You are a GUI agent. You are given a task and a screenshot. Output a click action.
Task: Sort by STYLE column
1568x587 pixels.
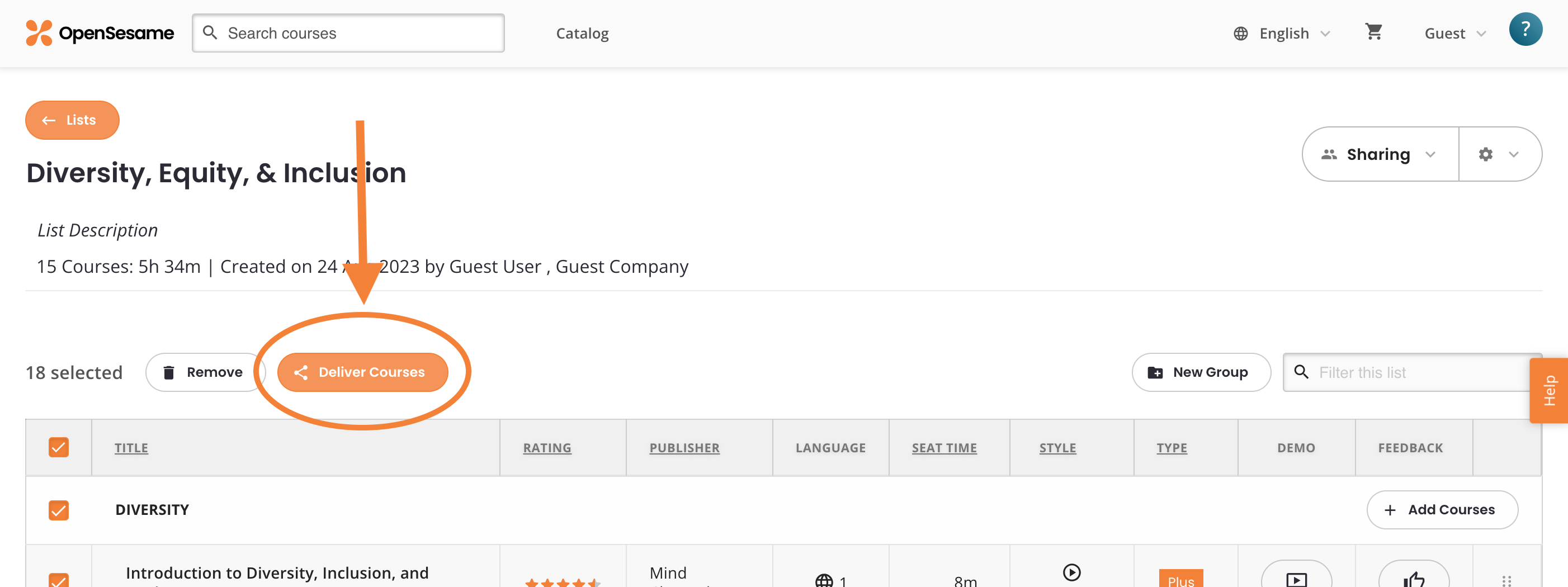point(1057,448)
